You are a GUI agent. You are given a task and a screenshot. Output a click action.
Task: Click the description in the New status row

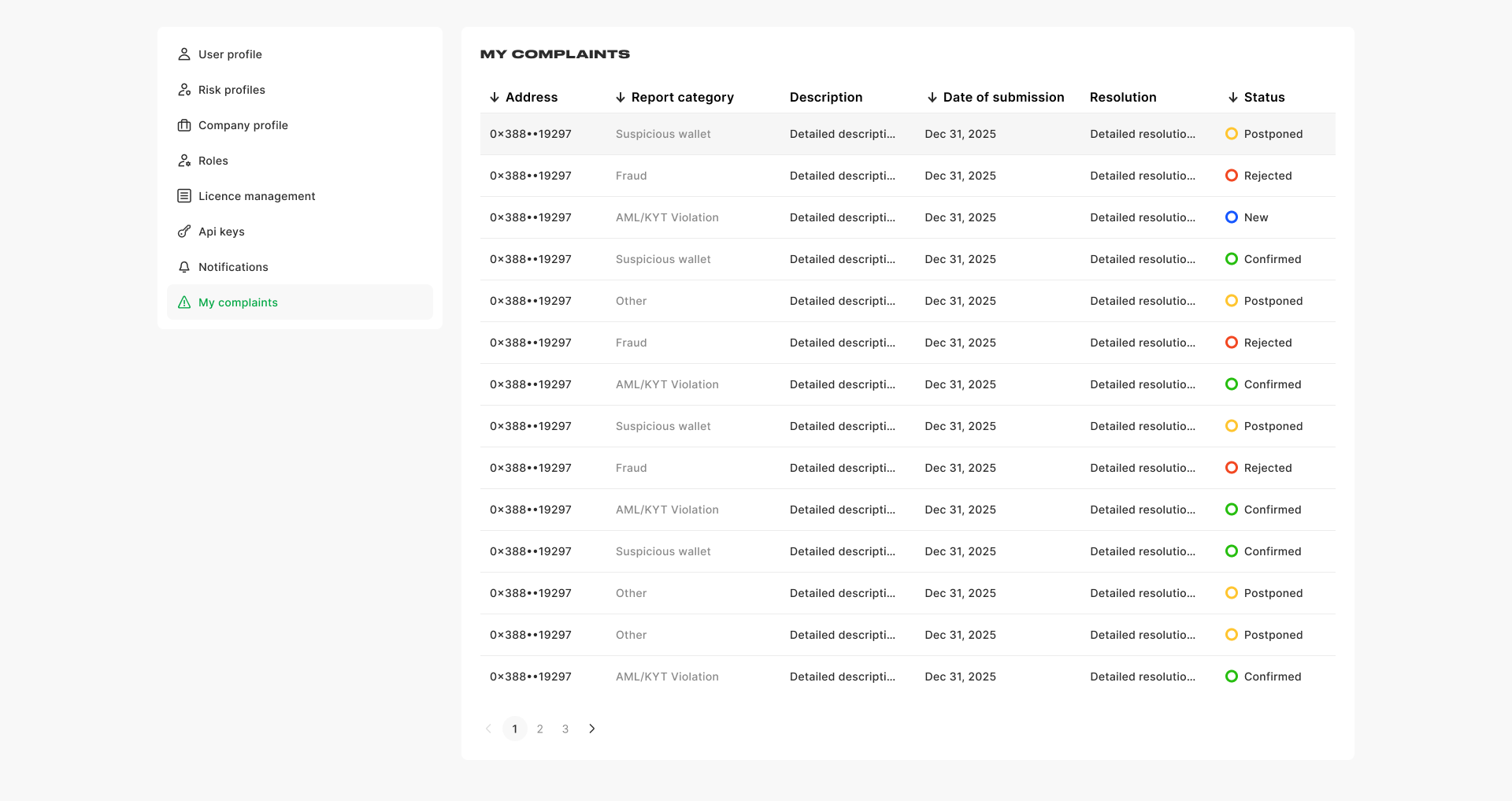point(843,217)
